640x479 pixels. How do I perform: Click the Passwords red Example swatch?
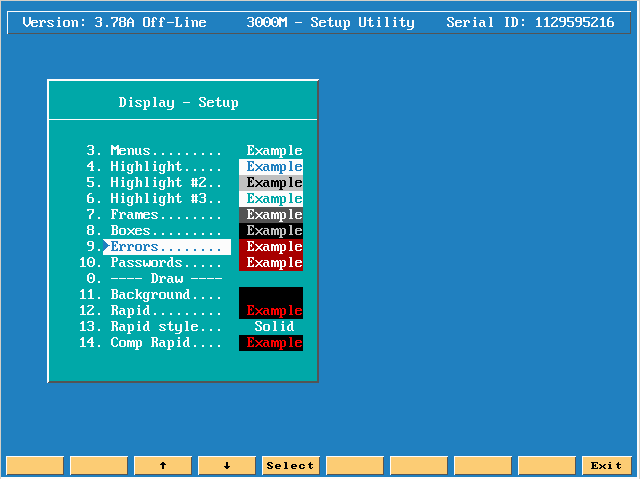click(x=271, y=263)
